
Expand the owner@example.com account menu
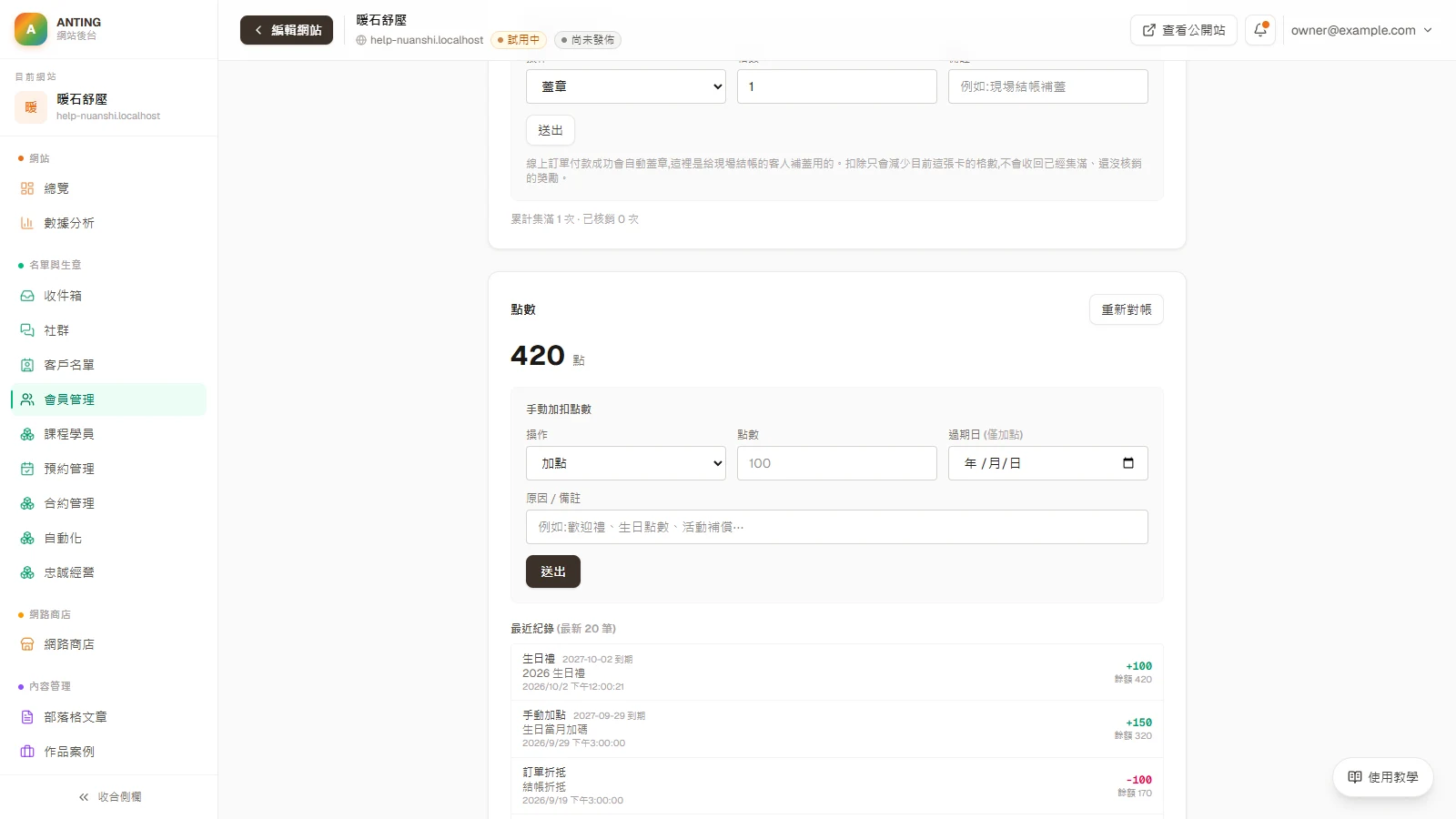click(1361, 30)
